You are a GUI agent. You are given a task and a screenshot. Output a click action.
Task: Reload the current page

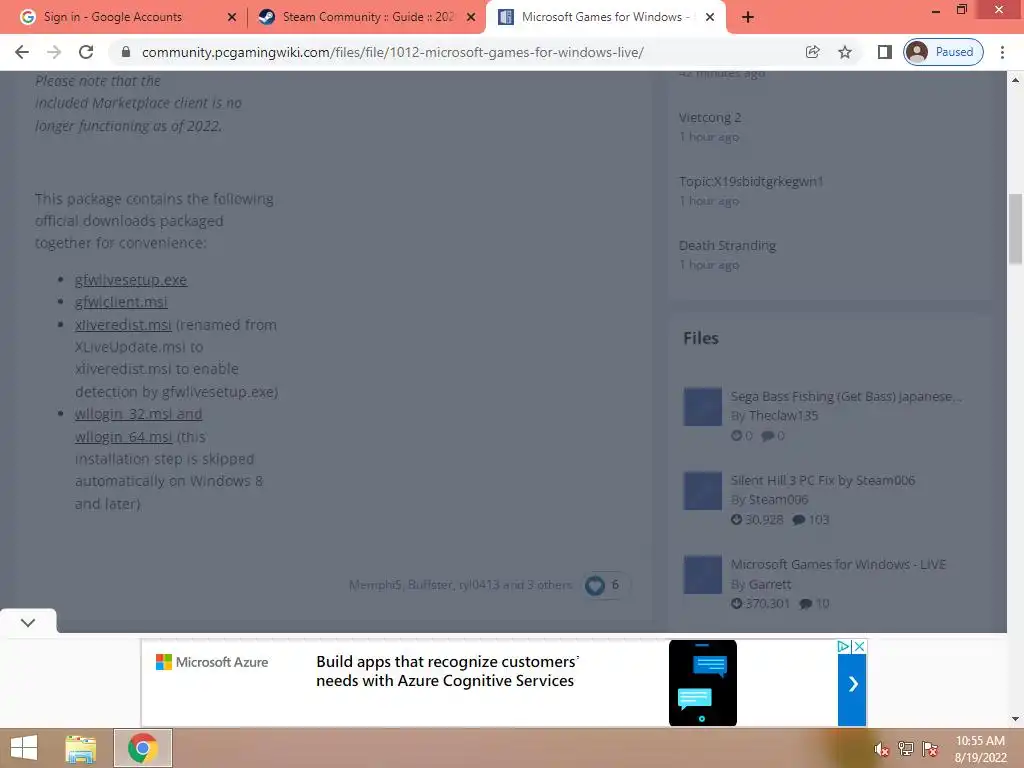click(86, 52)
